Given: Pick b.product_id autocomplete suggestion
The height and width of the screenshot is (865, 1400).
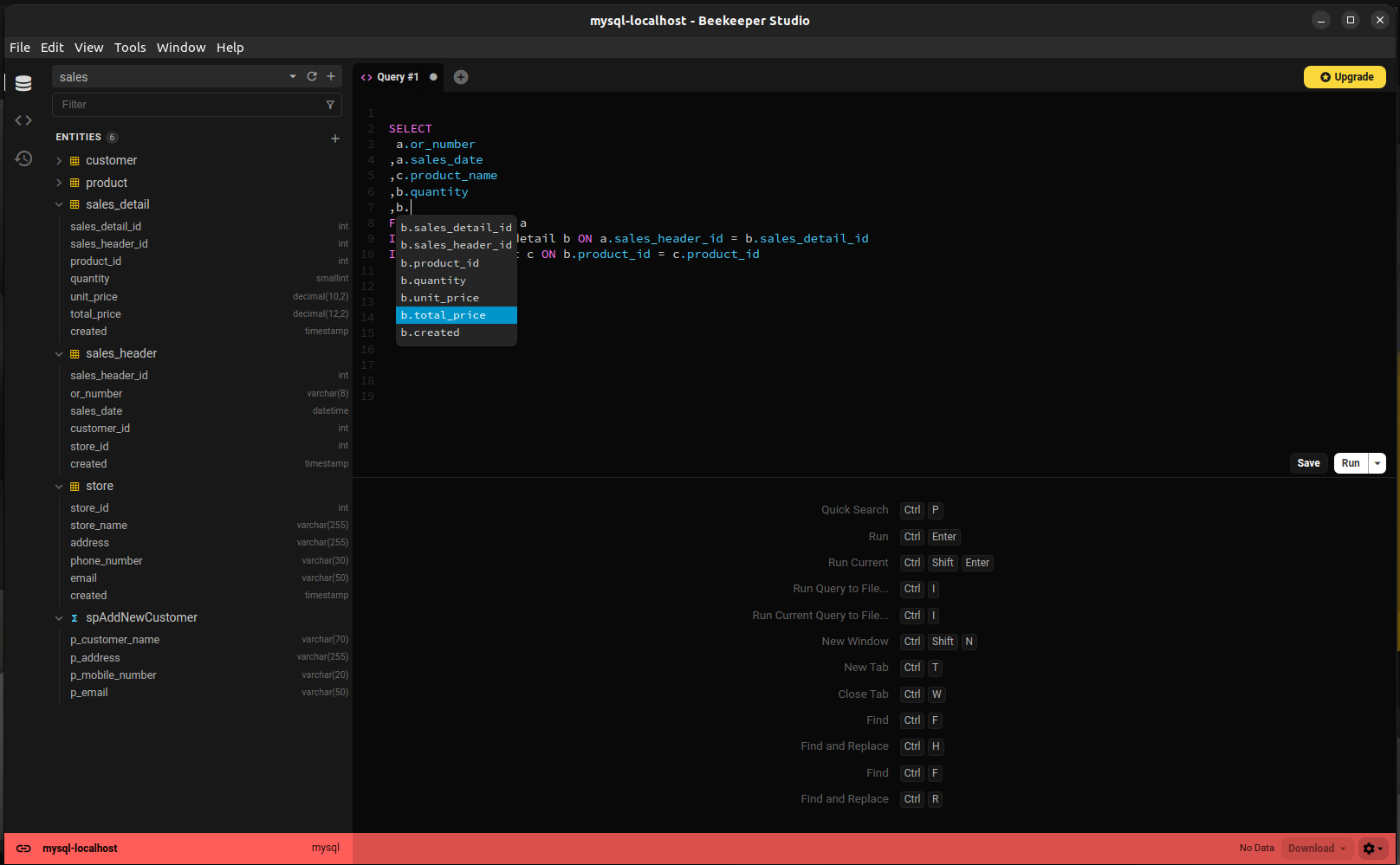Looking at the screenshot, I should 457,263.
